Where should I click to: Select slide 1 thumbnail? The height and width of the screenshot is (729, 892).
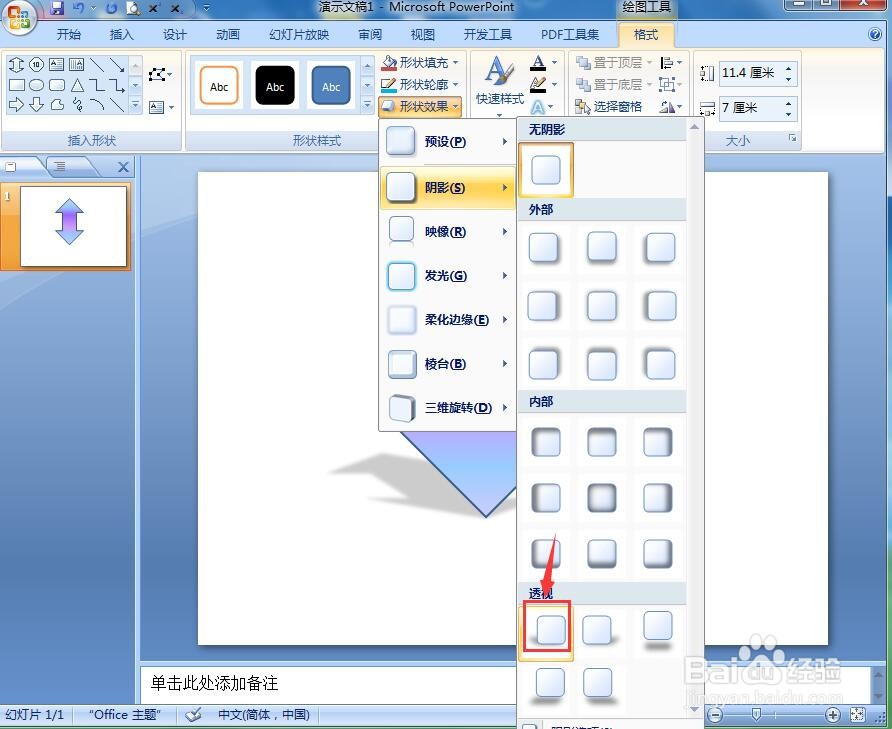[x=73, y=226]
